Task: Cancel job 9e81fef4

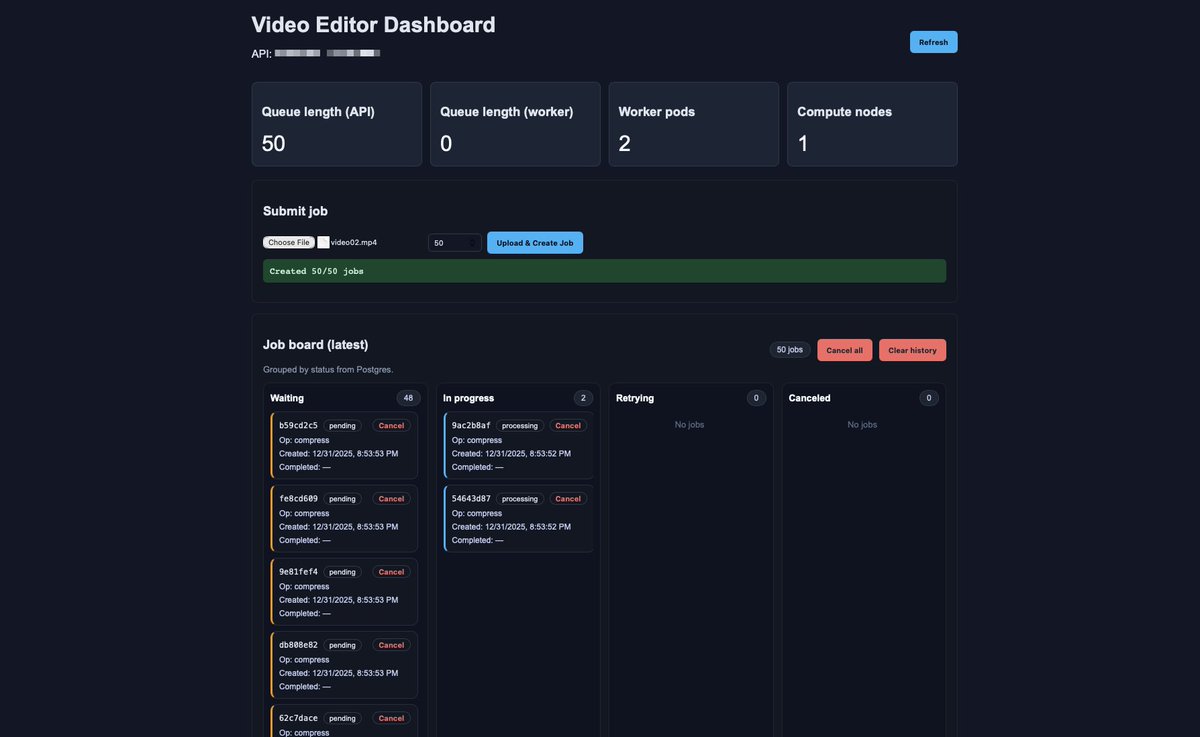Action: pos(391,572)
